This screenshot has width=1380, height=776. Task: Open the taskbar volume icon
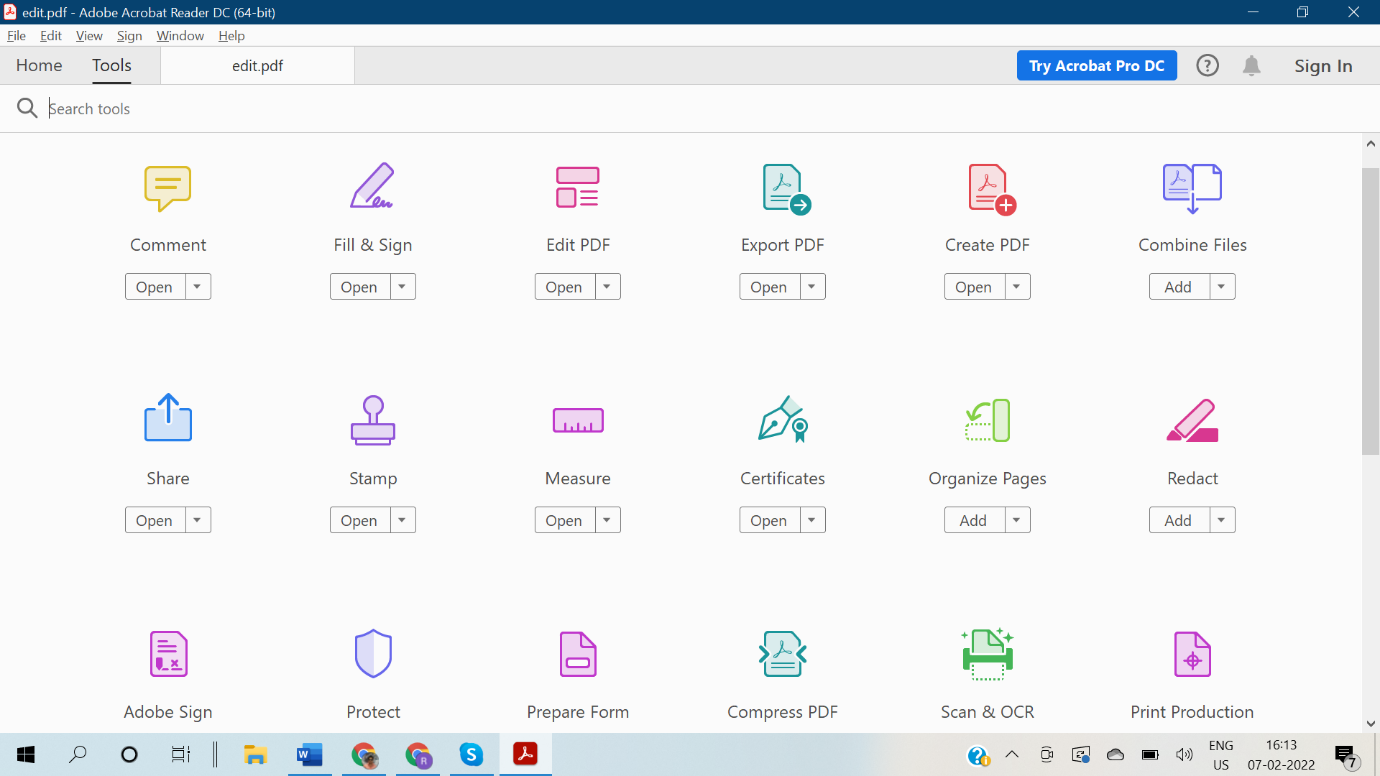pos(1184,755)
